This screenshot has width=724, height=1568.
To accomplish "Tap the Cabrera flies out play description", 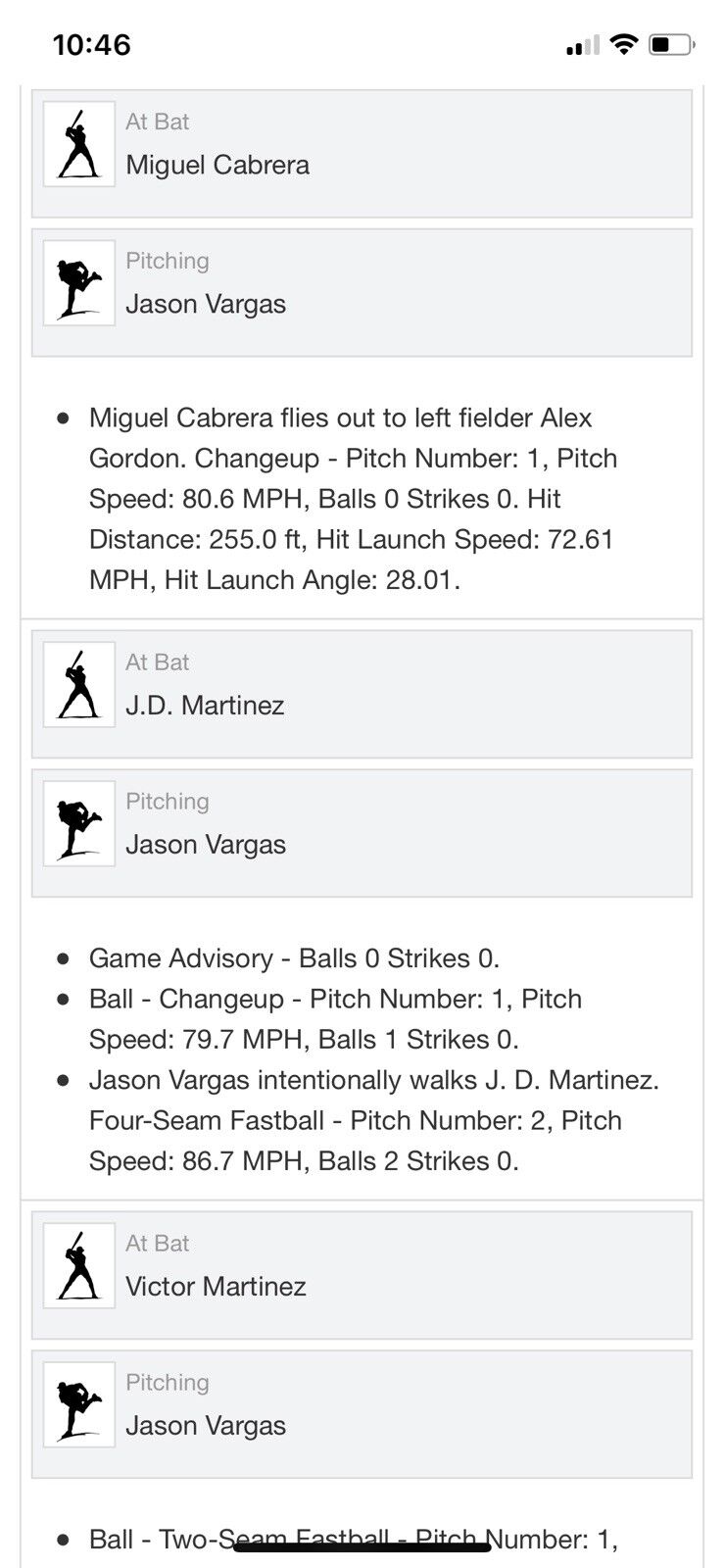I will (353, 499).
